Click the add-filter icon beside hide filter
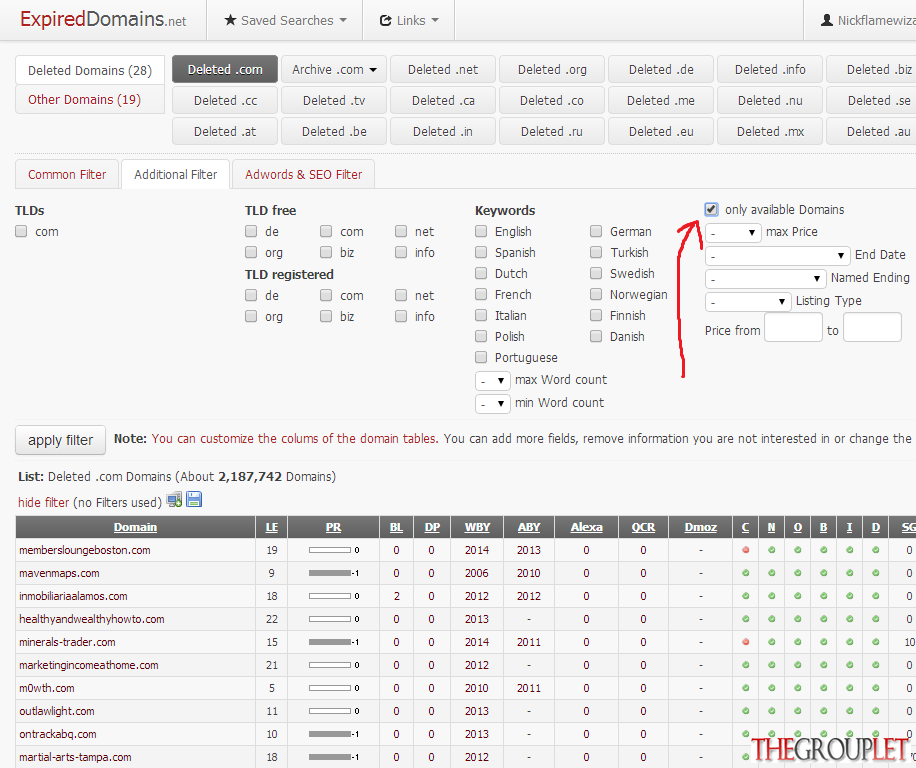Screen dimensions: 916x768 (174, 500)
